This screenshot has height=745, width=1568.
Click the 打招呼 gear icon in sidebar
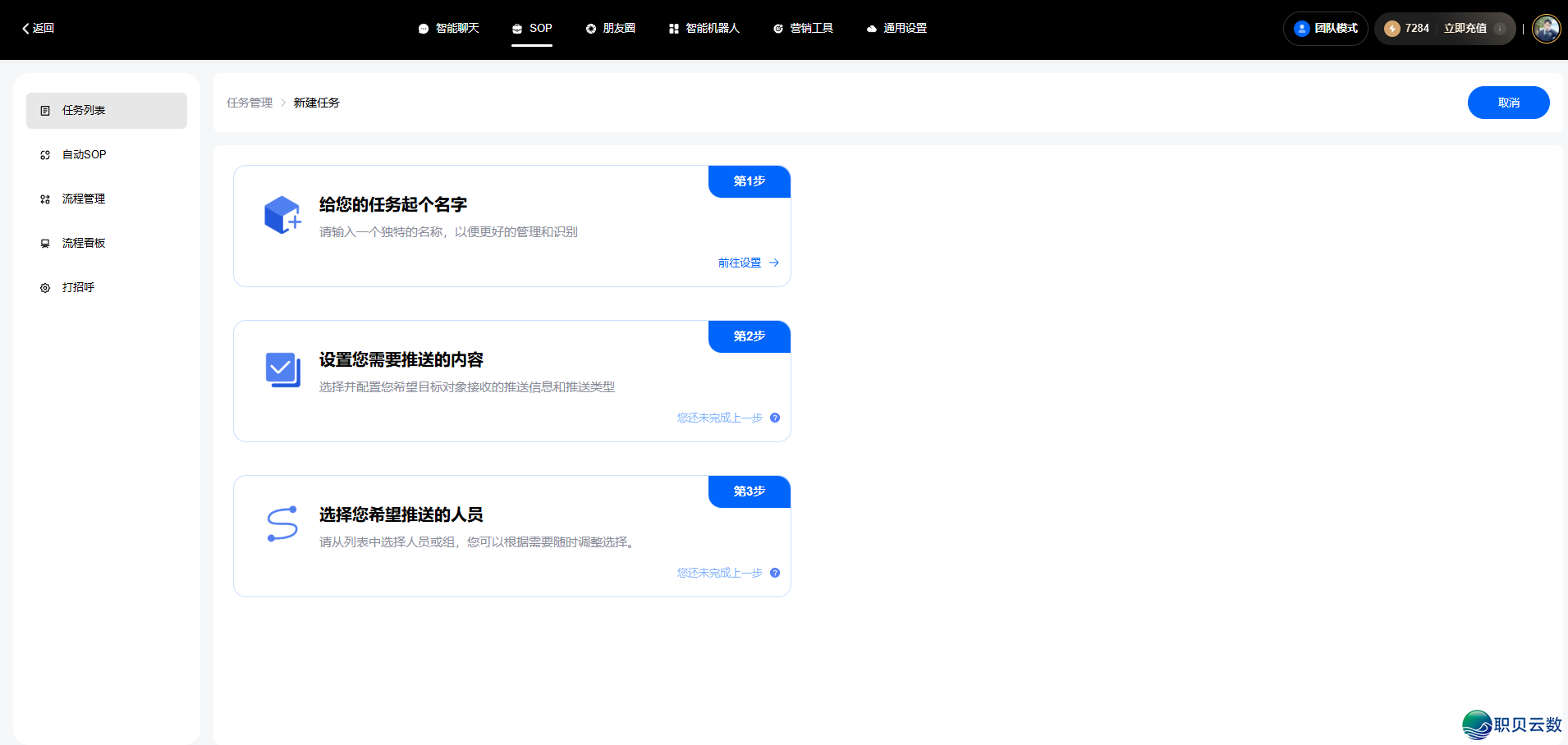point(45,287)
